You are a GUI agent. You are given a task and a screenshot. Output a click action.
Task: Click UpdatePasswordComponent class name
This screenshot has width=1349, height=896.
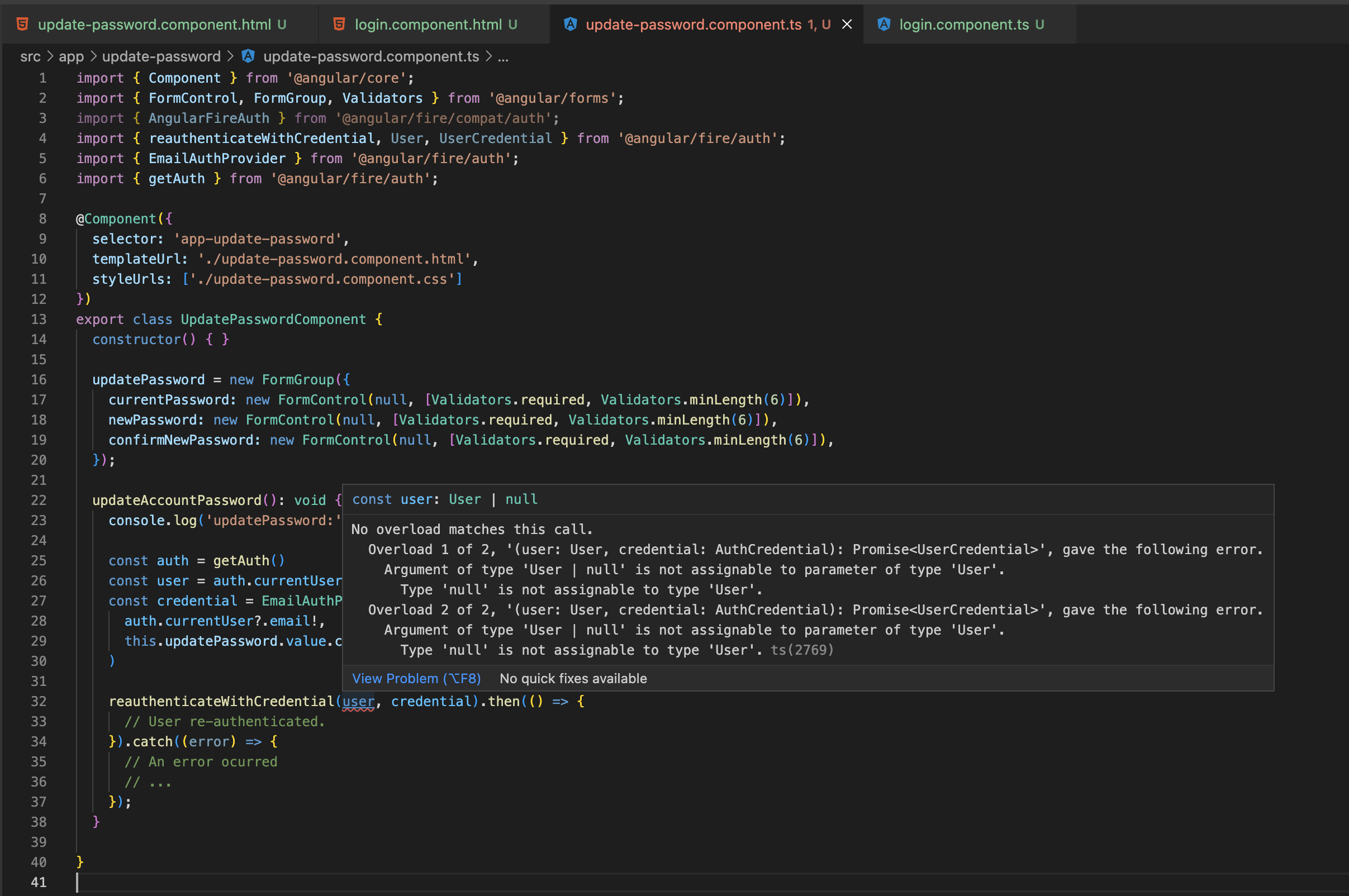(273, 320)
